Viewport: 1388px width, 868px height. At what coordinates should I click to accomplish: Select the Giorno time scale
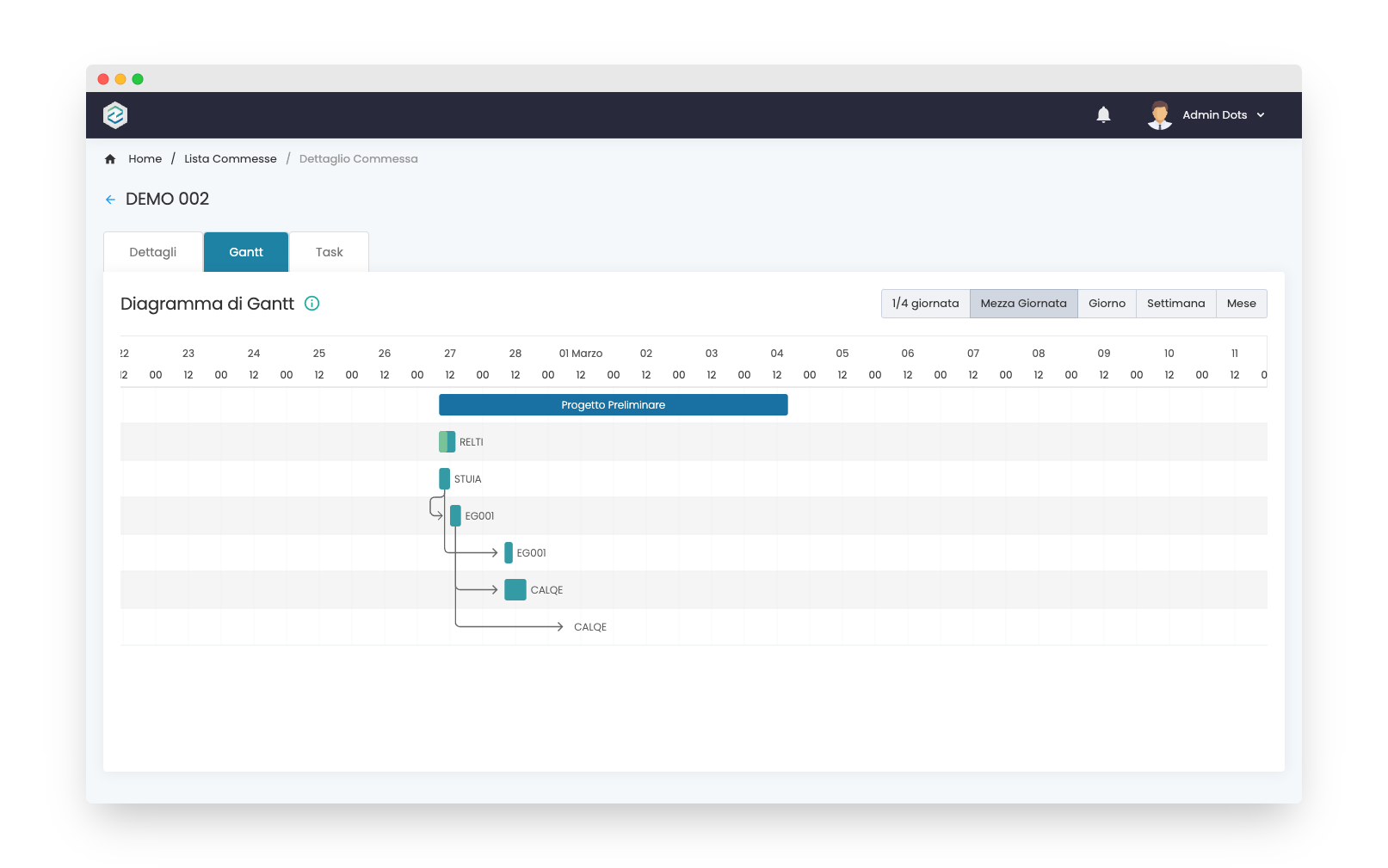pyautogui.click(x=1107, y=303)
